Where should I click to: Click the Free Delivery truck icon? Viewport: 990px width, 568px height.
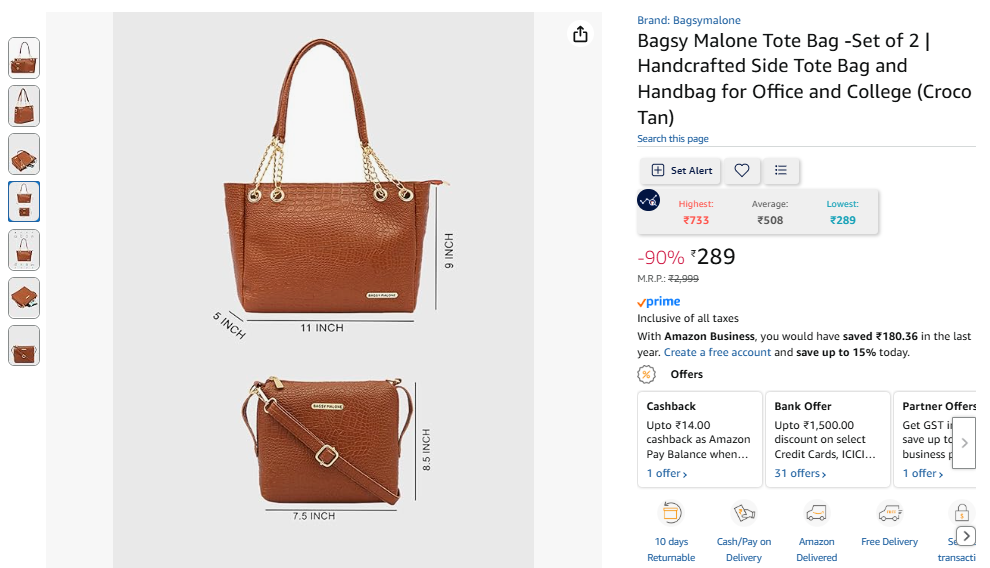(x=889, y=513)
